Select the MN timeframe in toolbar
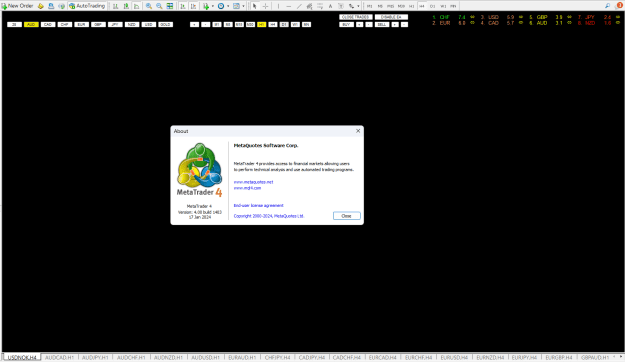The image size is (625, 362). [453, 6]
